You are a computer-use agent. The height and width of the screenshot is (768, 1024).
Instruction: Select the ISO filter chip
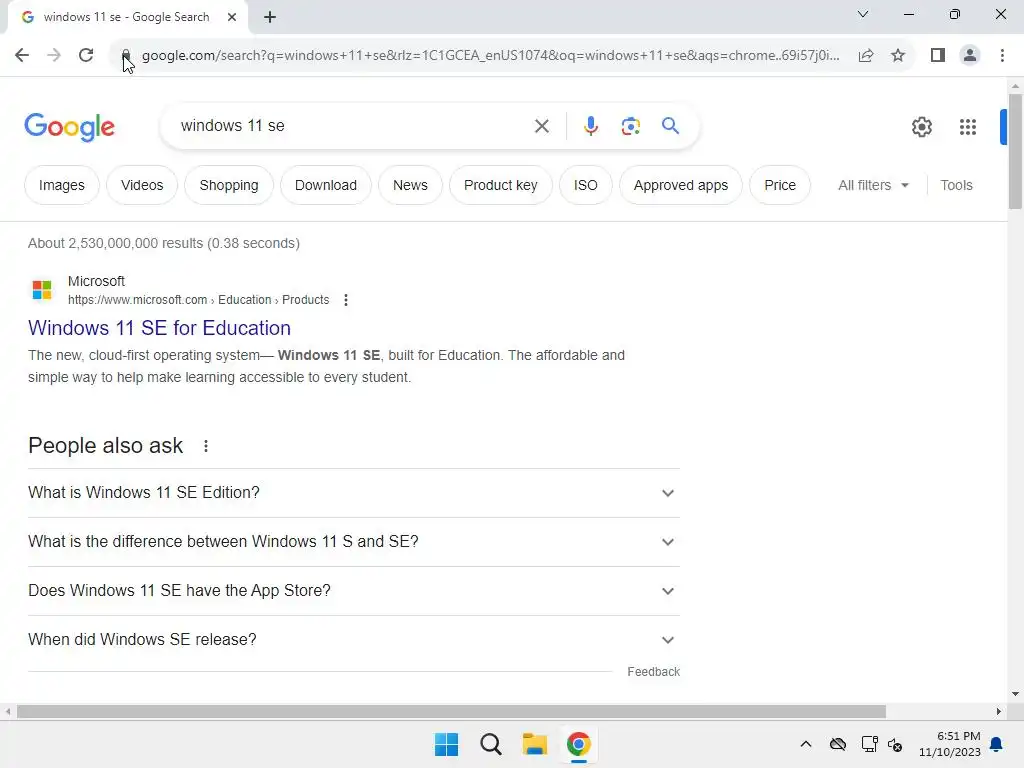pyautogui.click(x=585, y=185)
